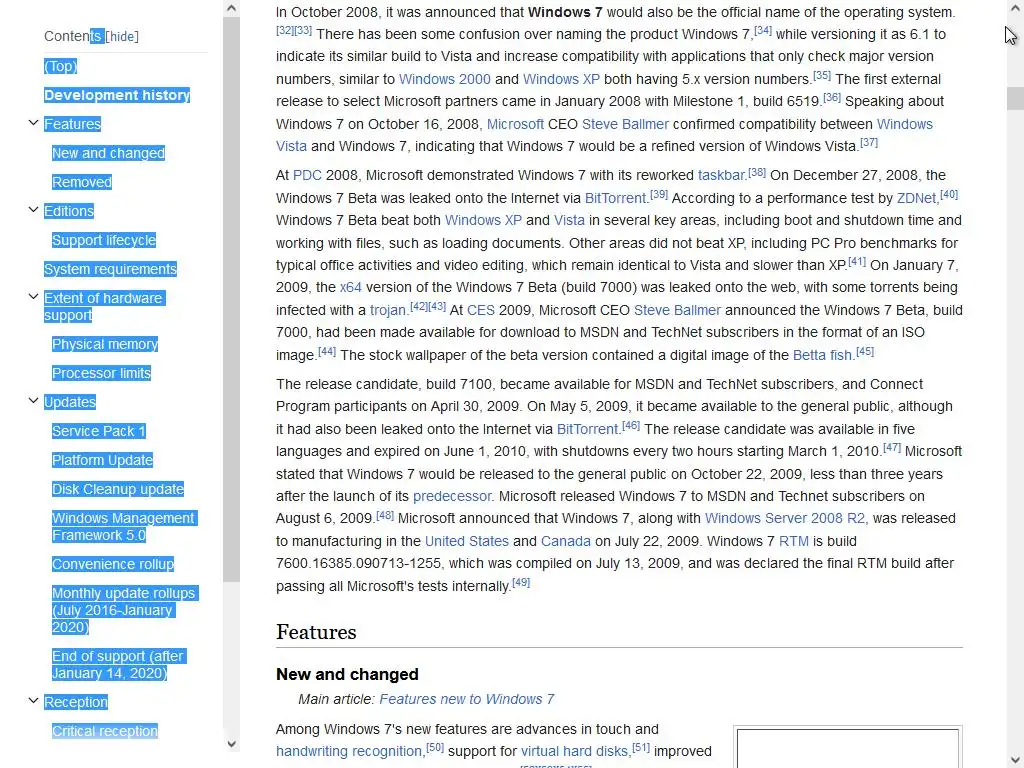Jump to (Top) in contents
The height and width of the screenshot is (768, 1024).
click(x=61, y=66)
